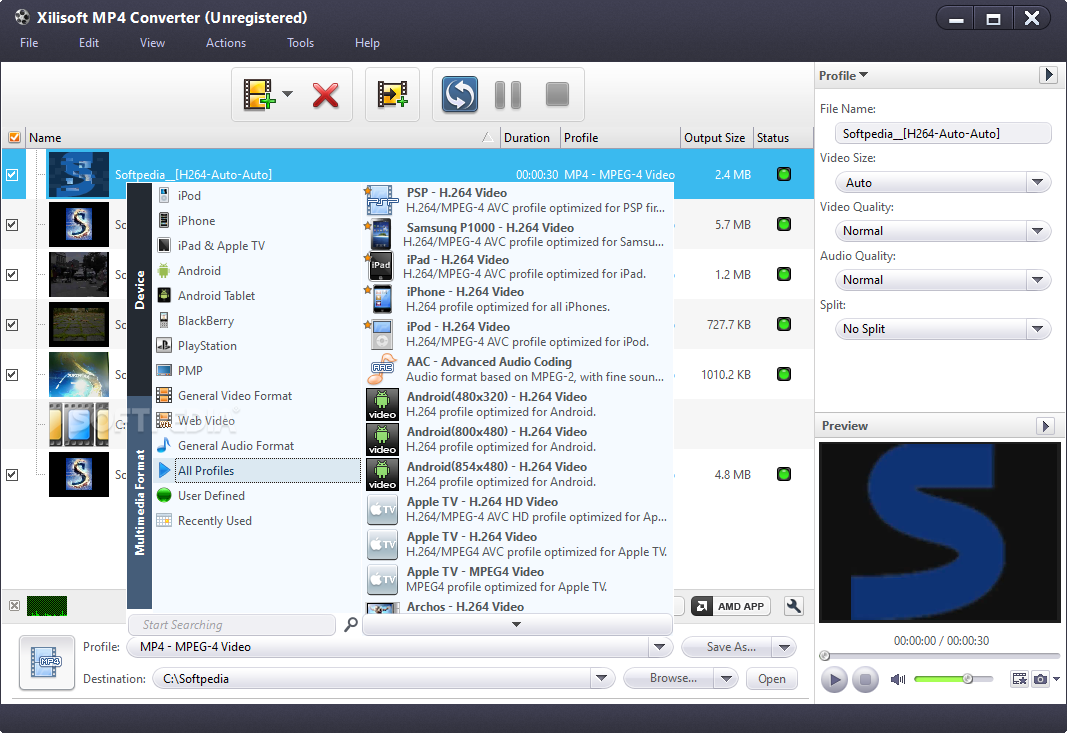Open the Video Quality dropdown

pos(1037,231)
